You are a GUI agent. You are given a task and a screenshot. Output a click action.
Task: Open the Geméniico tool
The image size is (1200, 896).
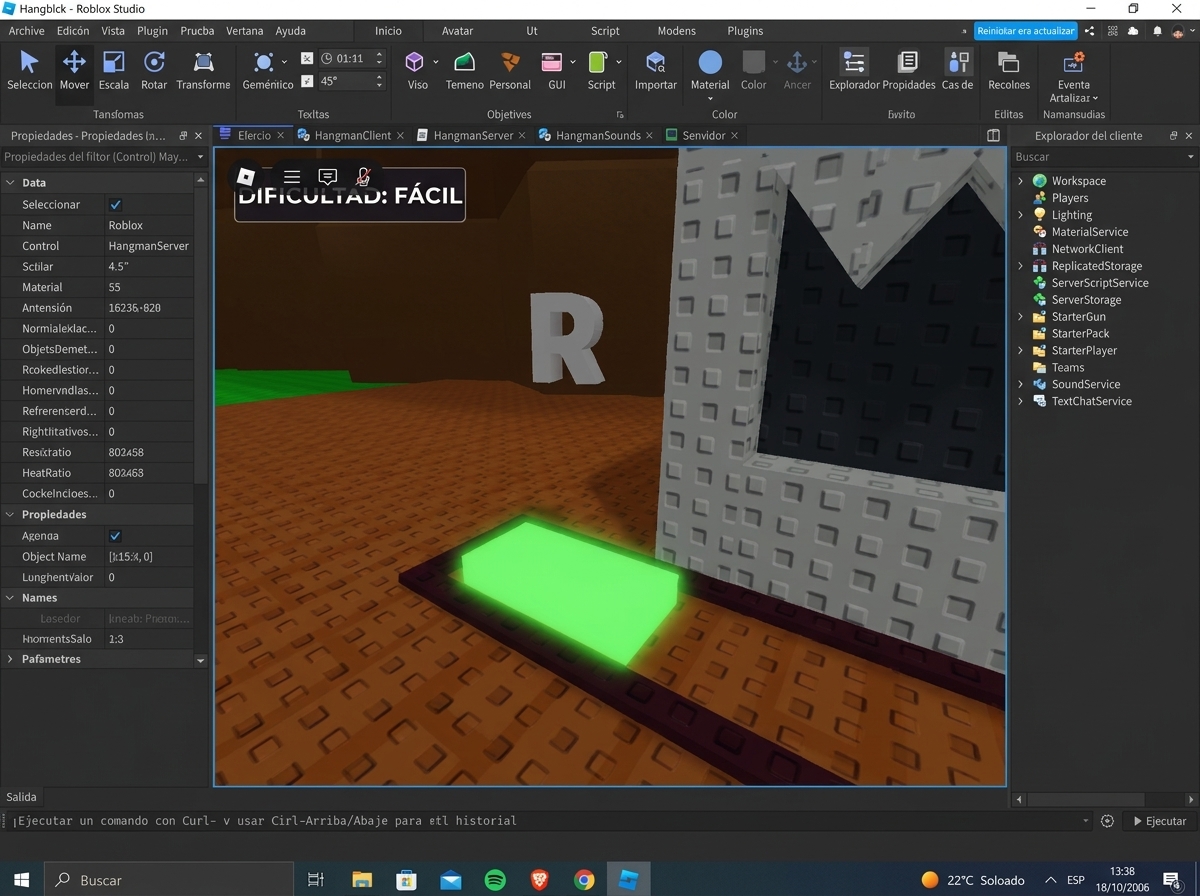coord(266,70)
